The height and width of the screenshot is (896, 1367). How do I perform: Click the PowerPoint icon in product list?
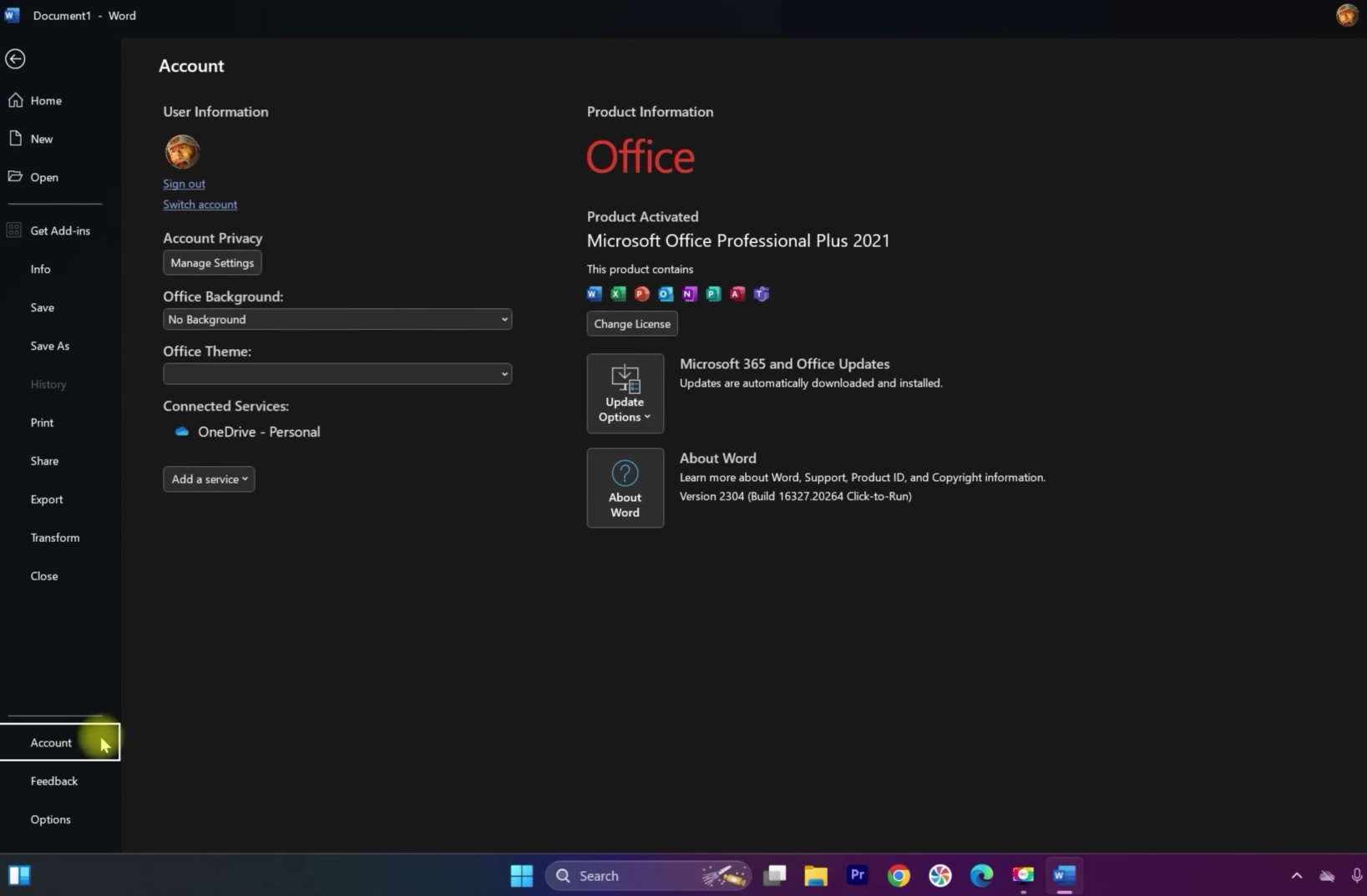(641, 294)
